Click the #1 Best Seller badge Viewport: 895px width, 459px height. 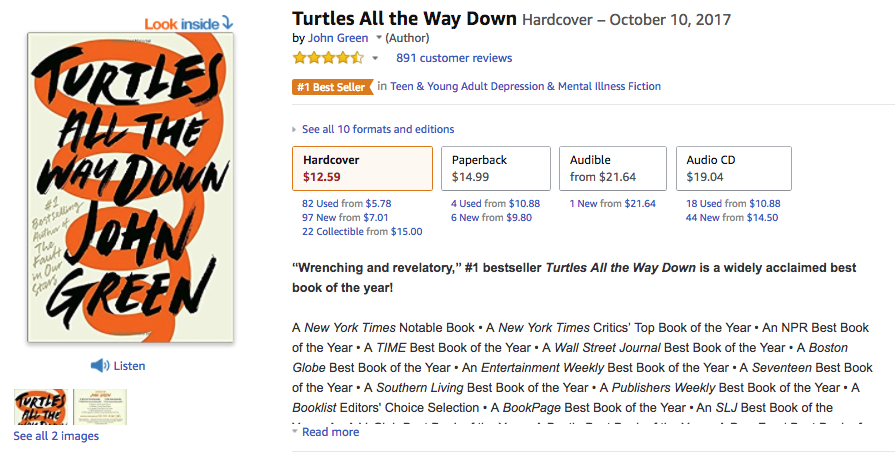click(x=330, y=87)
